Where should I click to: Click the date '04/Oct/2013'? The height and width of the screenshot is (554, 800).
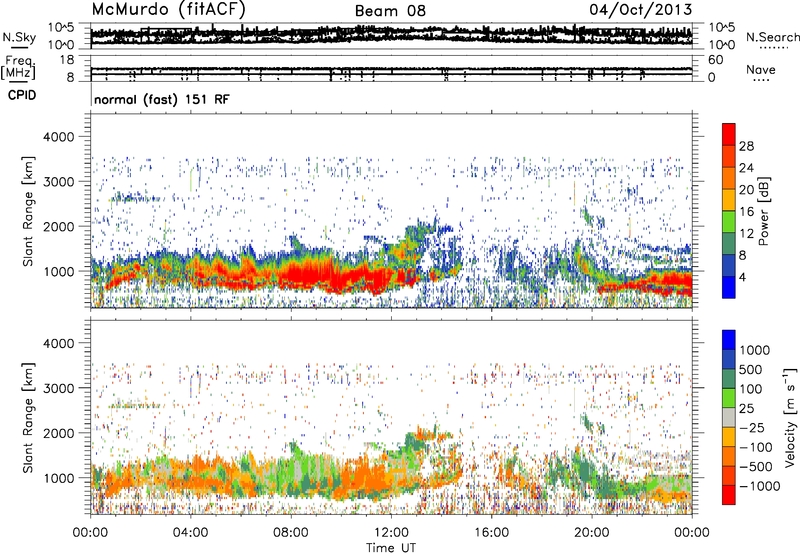[641, 10]
